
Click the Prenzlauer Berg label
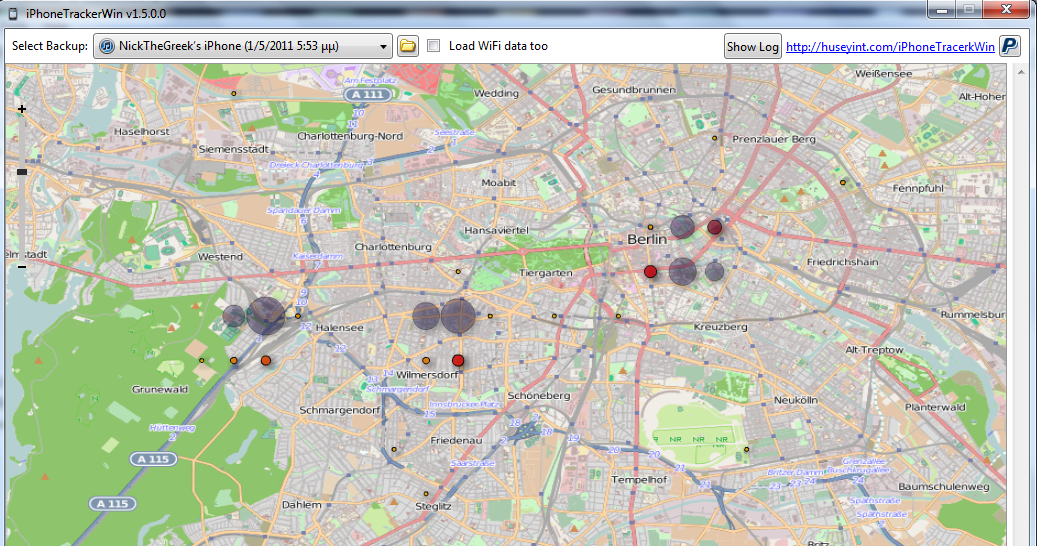point(774,139)
